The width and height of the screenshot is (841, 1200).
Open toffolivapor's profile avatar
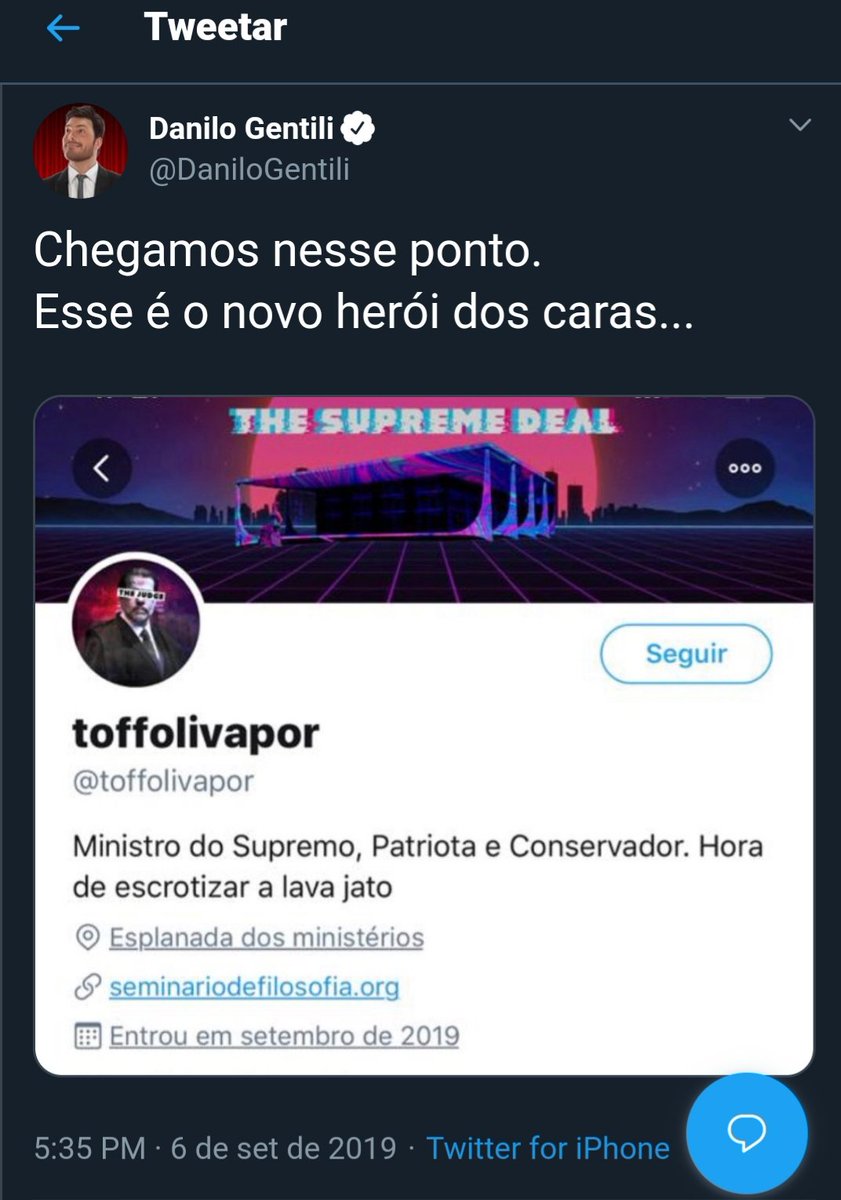[136, 622]
